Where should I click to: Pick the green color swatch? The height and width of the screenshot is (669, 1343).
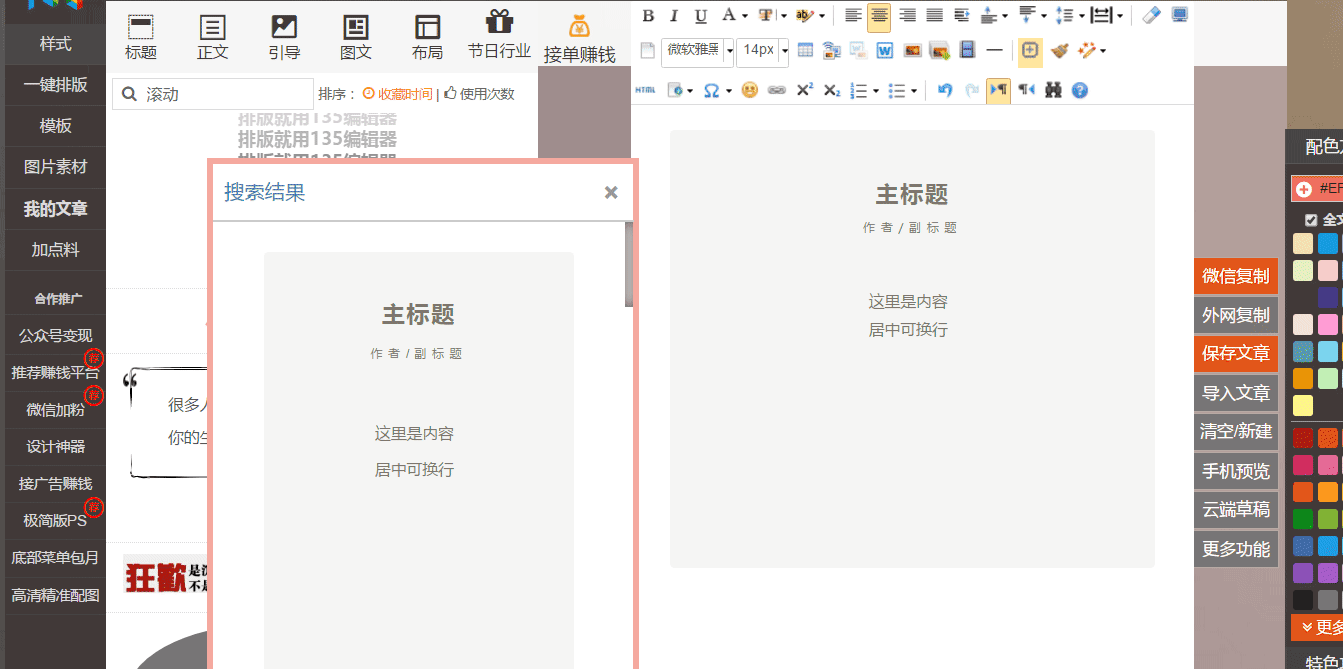tap(1302, 519)
